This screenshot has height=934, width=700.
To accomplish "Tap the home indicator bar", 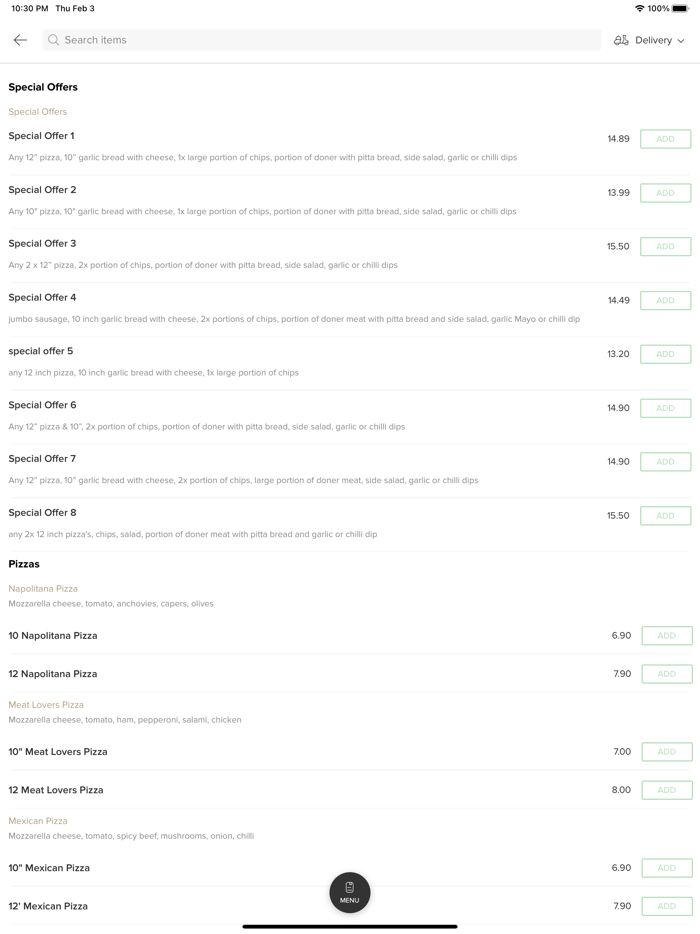I will pyautogui.click(x=350, y=926).
